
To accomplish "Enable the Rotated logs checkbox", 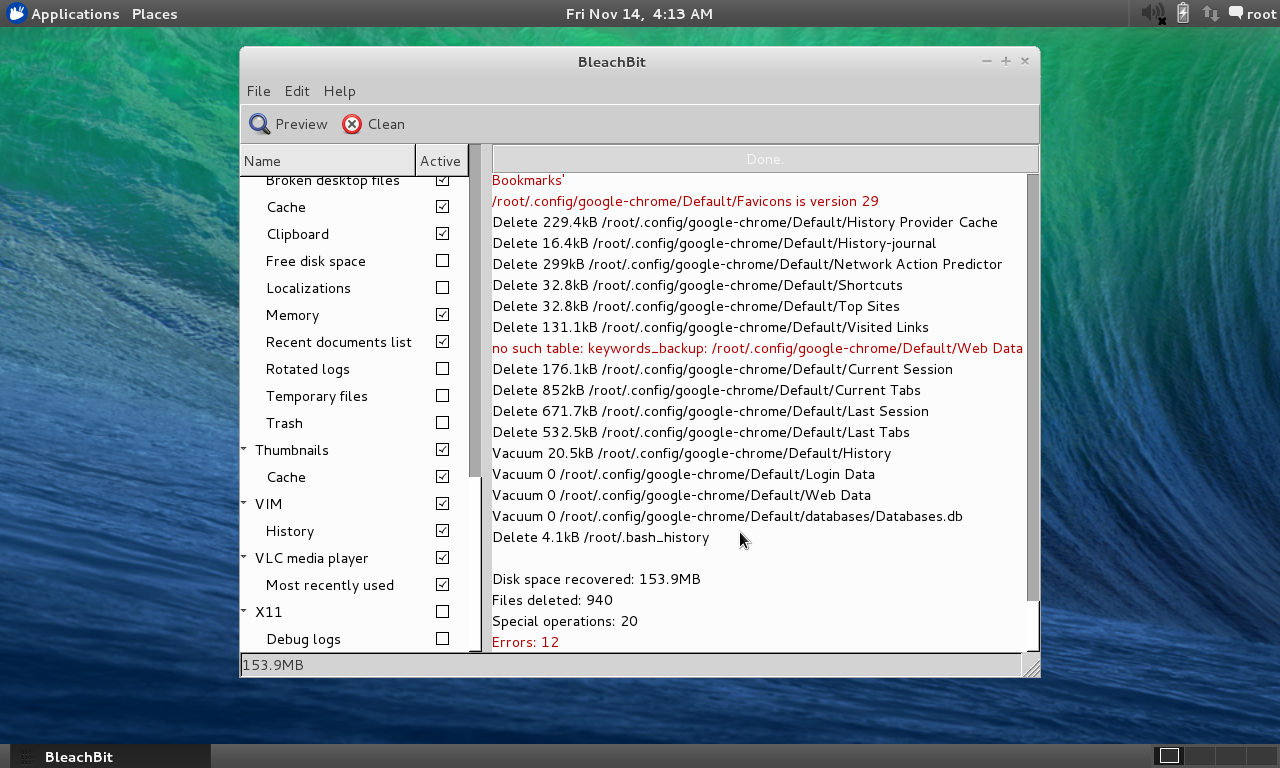I will [x=442, y=368].
